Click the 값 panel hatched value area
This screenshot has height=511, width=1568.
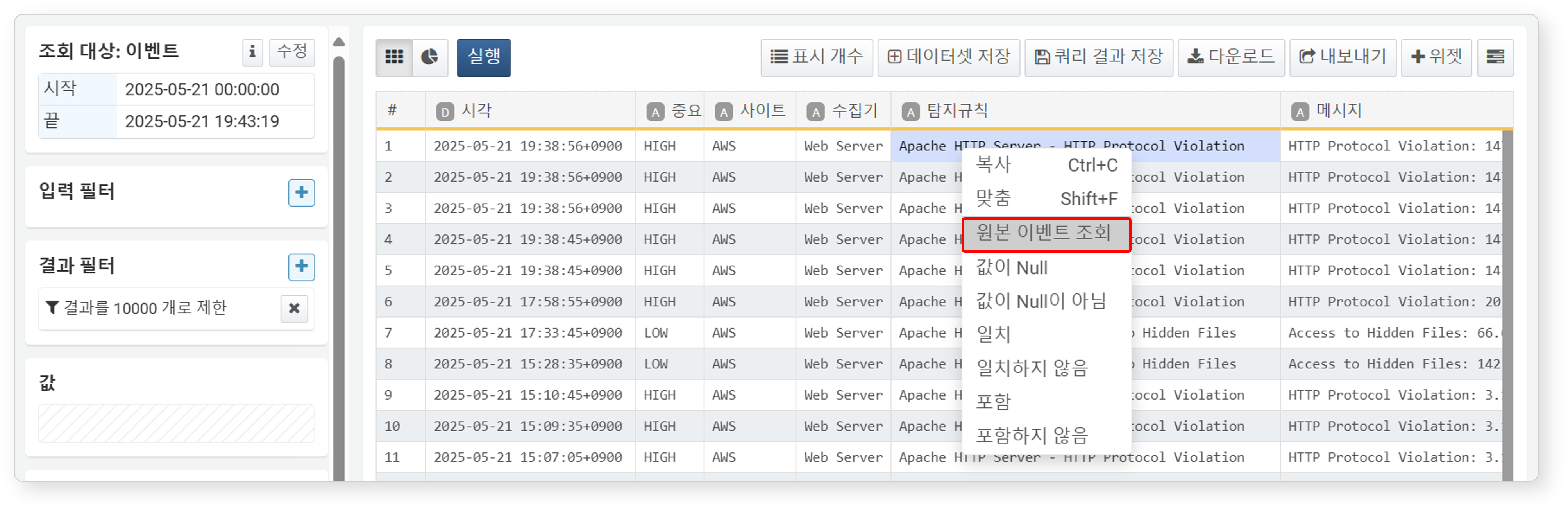pos(177,423)
